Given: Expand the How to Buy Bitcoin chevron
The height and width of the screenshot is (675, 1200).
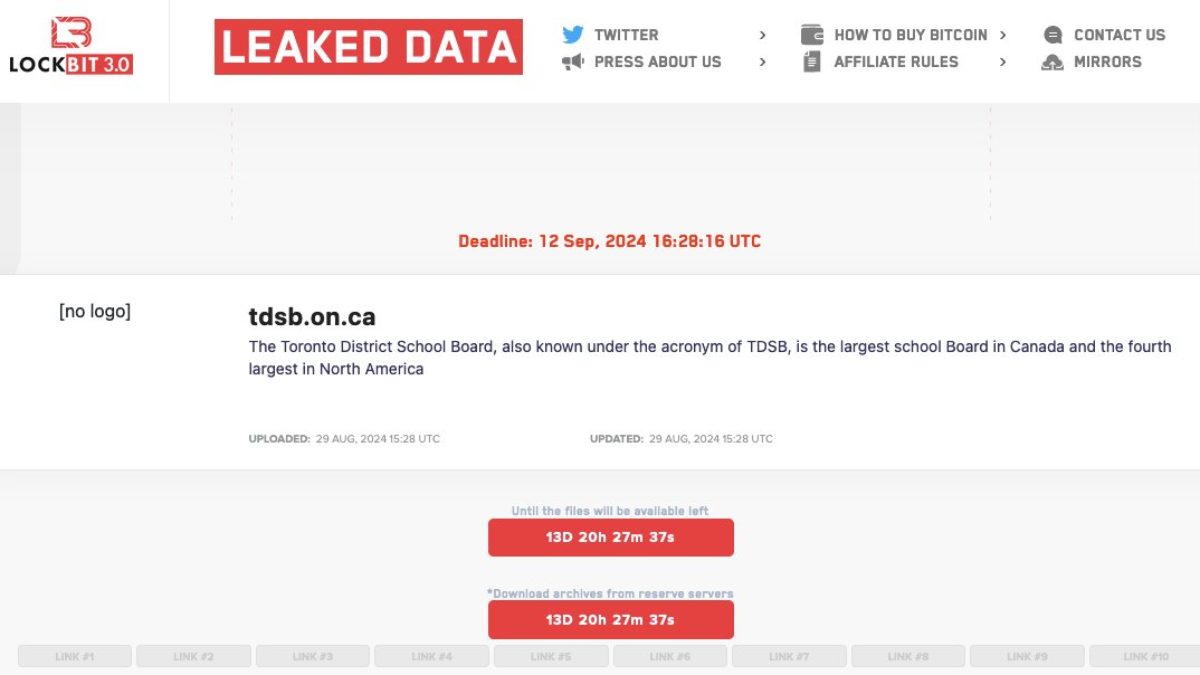Looking at the screenshot, I should (1003, 35).
